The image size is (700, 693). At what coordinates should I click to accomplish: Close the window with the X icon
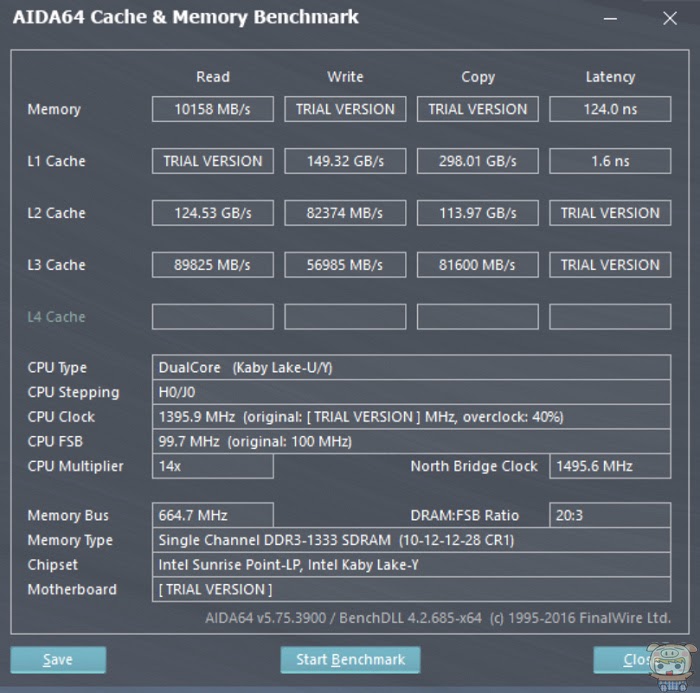[x=670, y=18]
